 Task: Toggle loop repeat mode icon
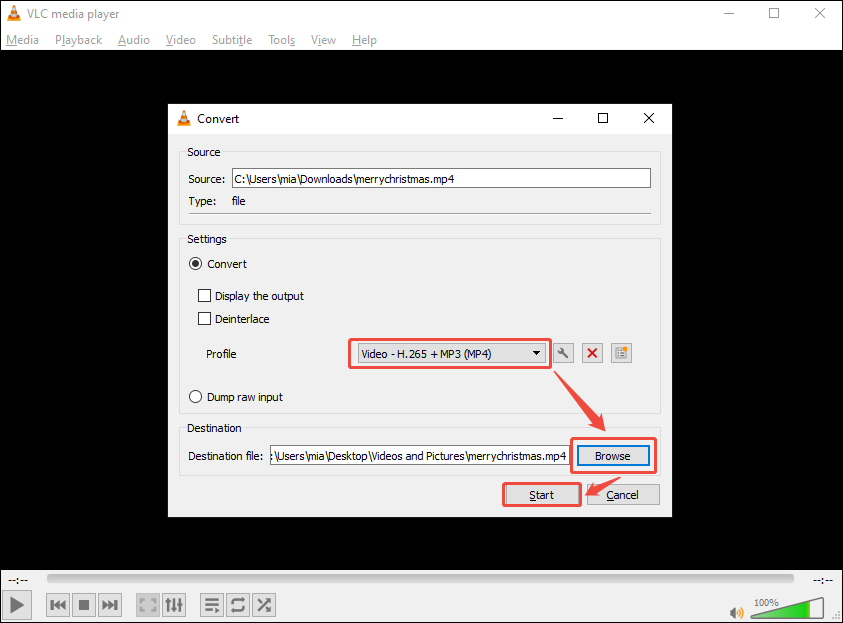[x=238, y=605]
